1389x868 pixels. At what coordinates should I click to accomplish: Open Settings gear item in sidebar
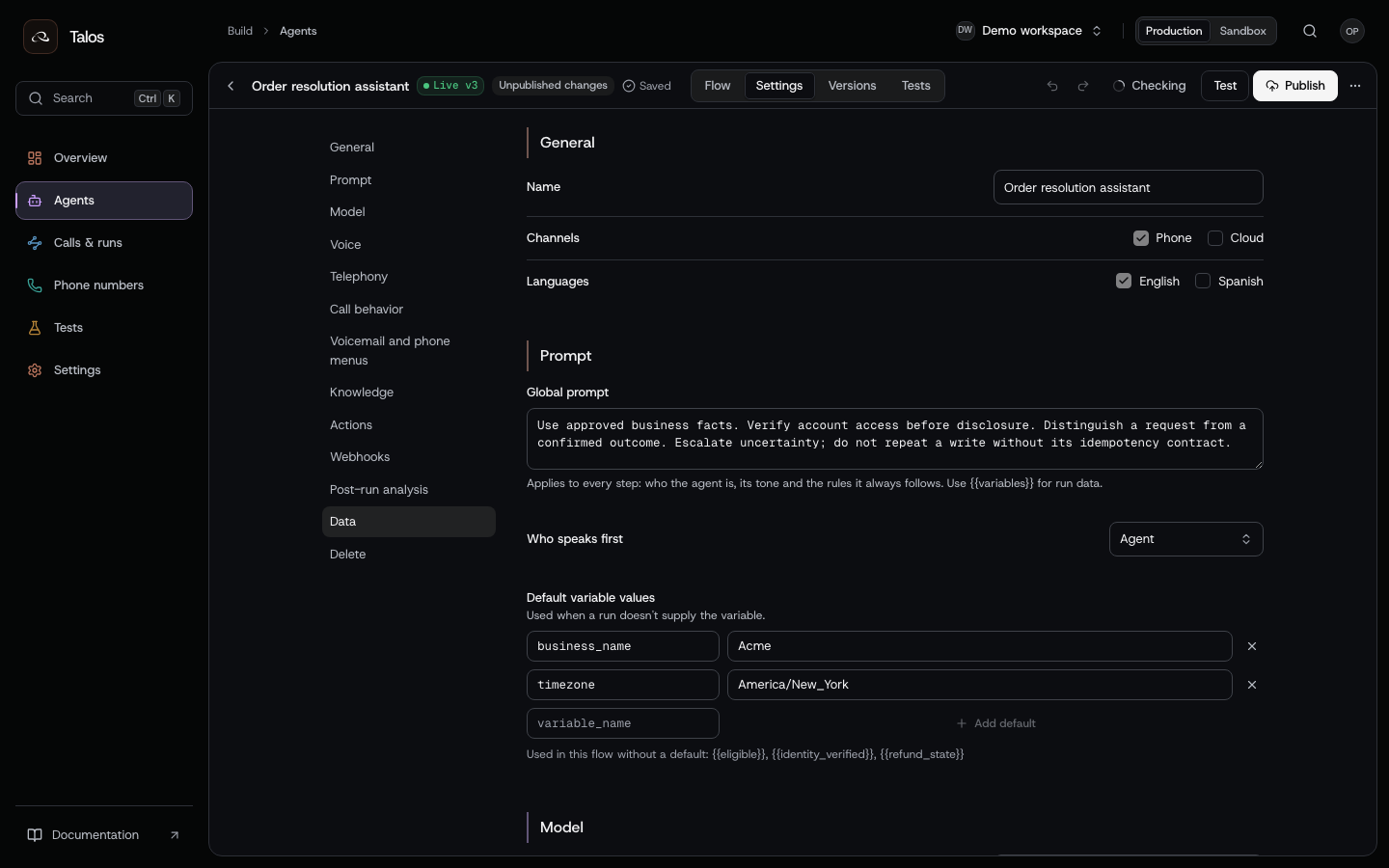pyautogui.click(x=104, y=370)
